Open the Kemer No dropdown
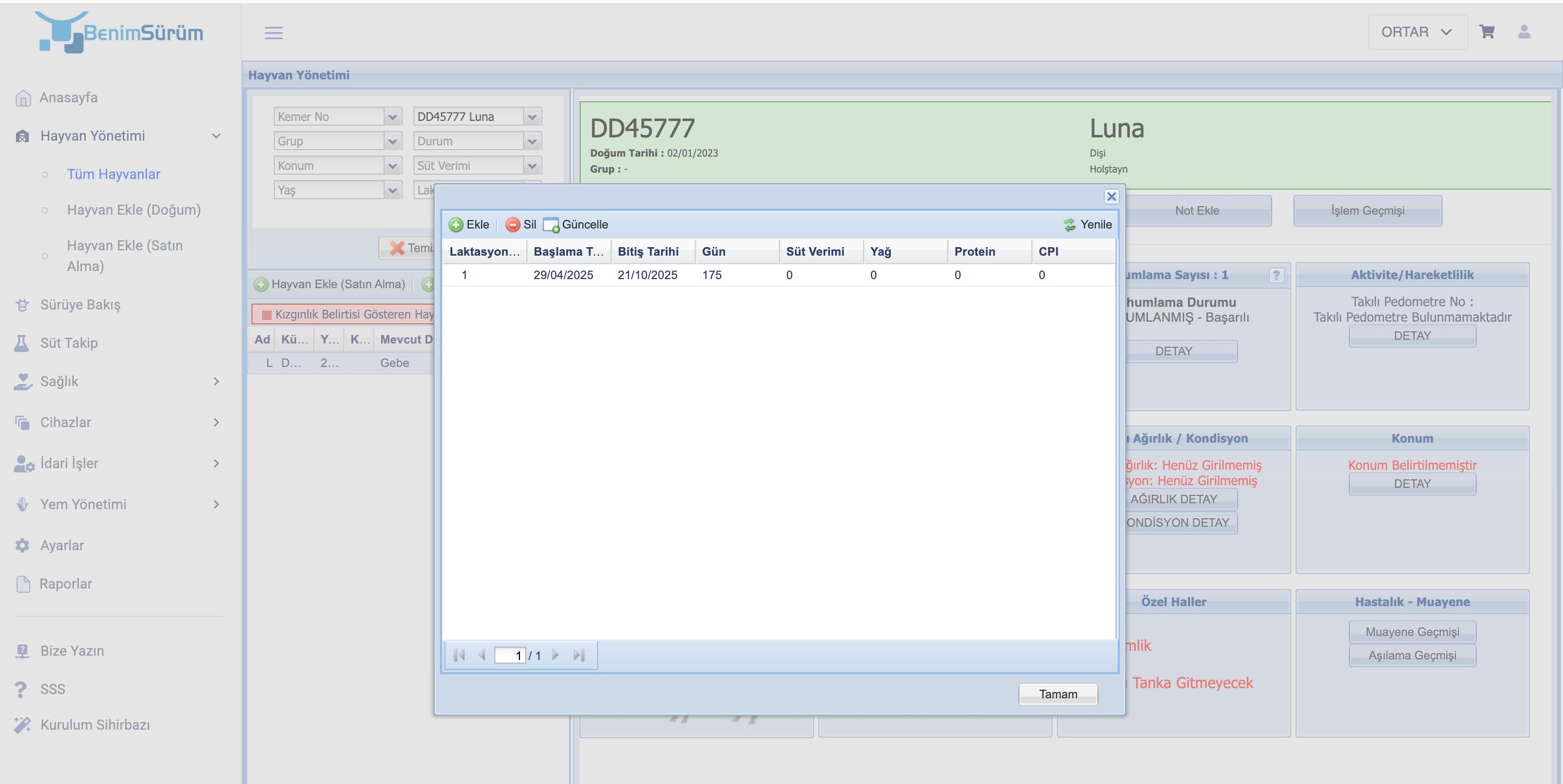Image resolution: width=1563 pixels, height=784 pixels. pyautogui.click(x=393, y=117)
